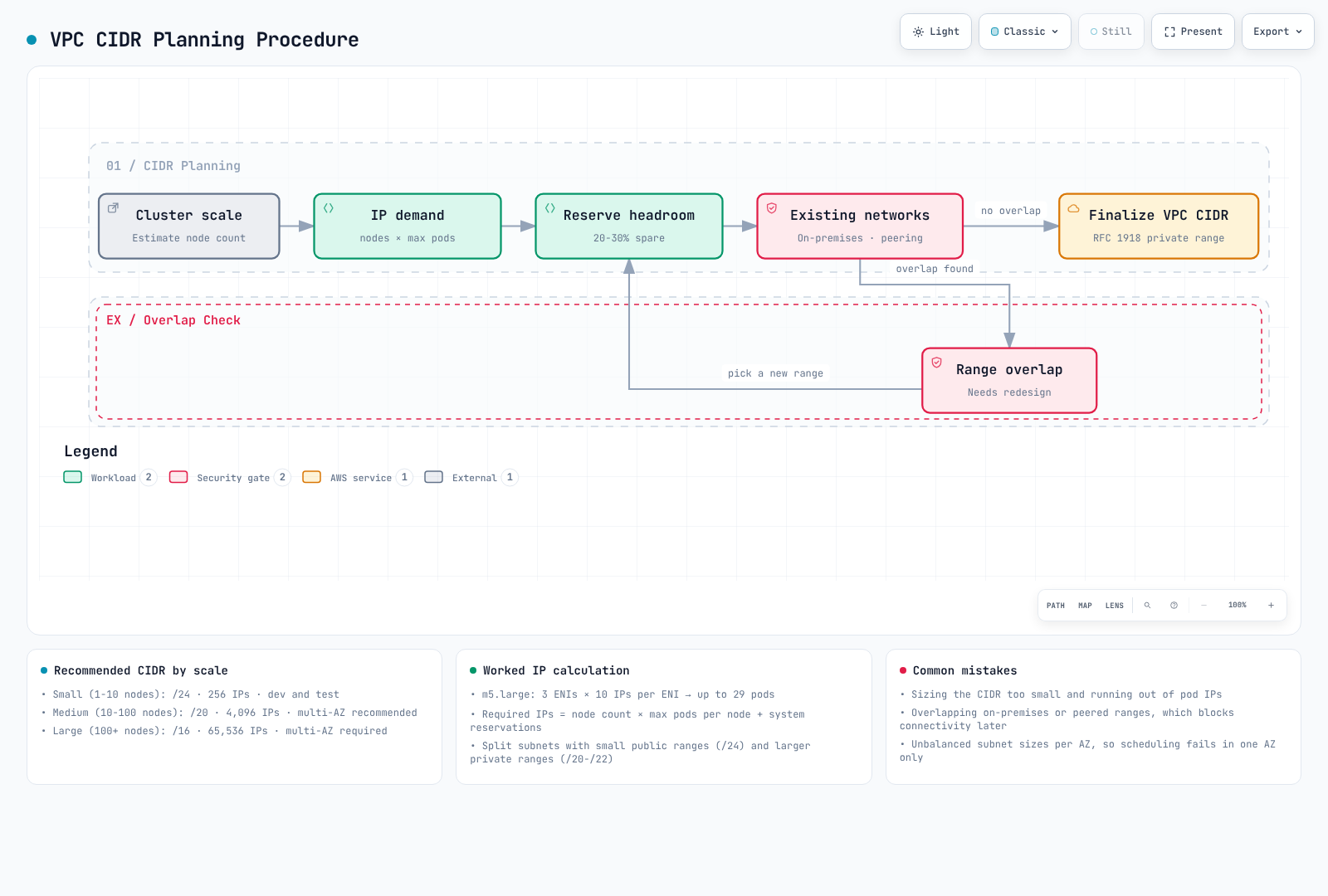Click the cloud icon on Finalize VPC CIDR node

pos(1073,208)
